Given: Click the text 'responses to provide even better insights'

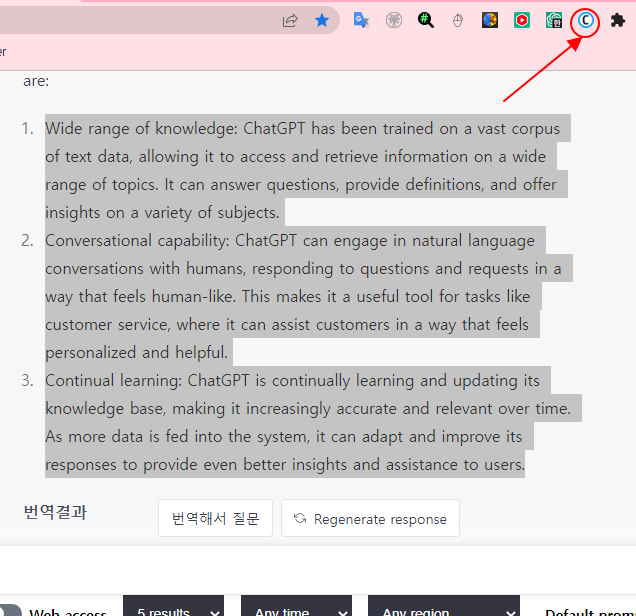Looking at the screenshot, I should (x=196, y=464).
